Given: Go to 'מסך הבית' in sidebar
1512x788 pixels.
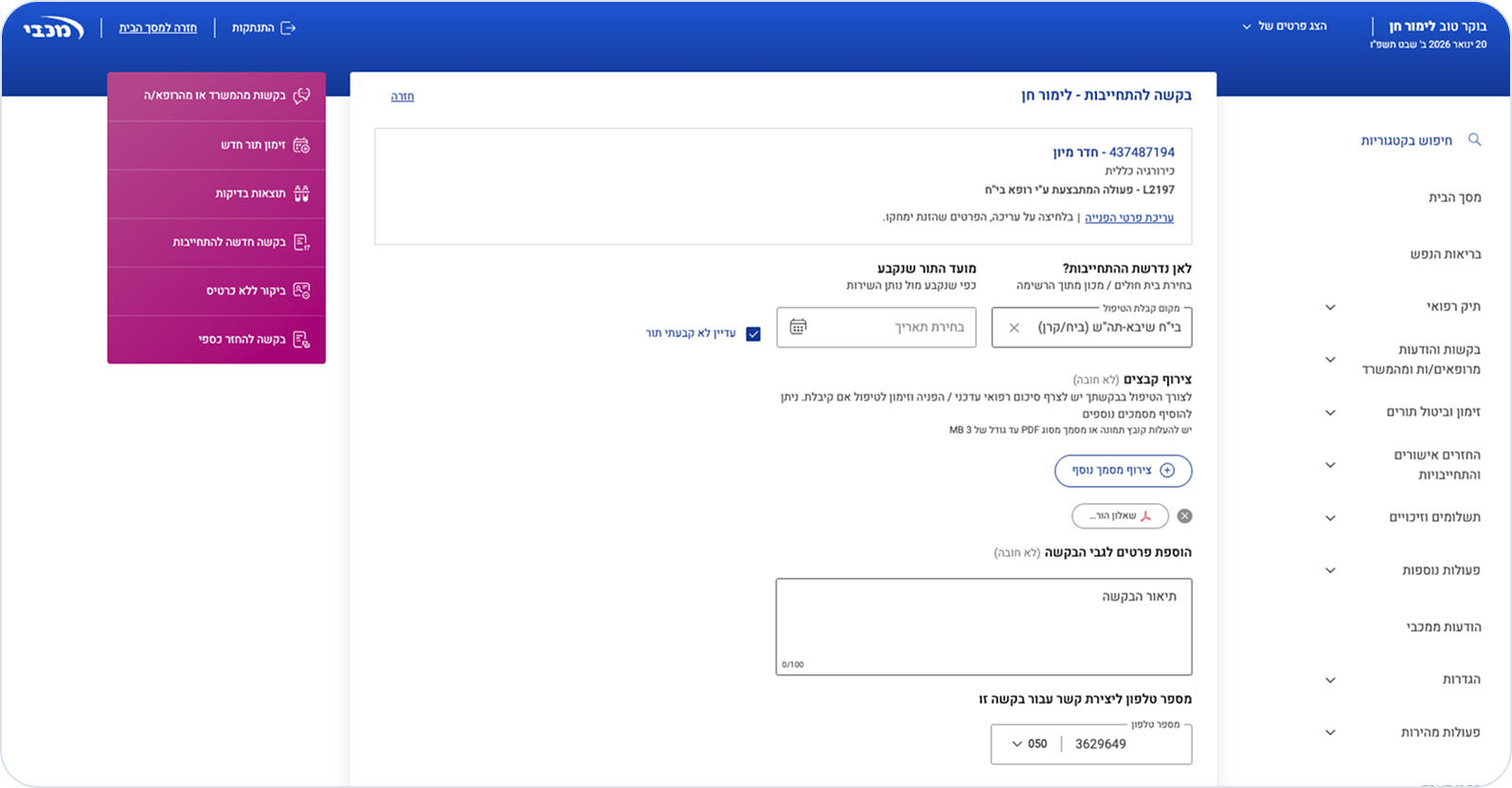Looking at the screenshot, I should (1454, 197).
